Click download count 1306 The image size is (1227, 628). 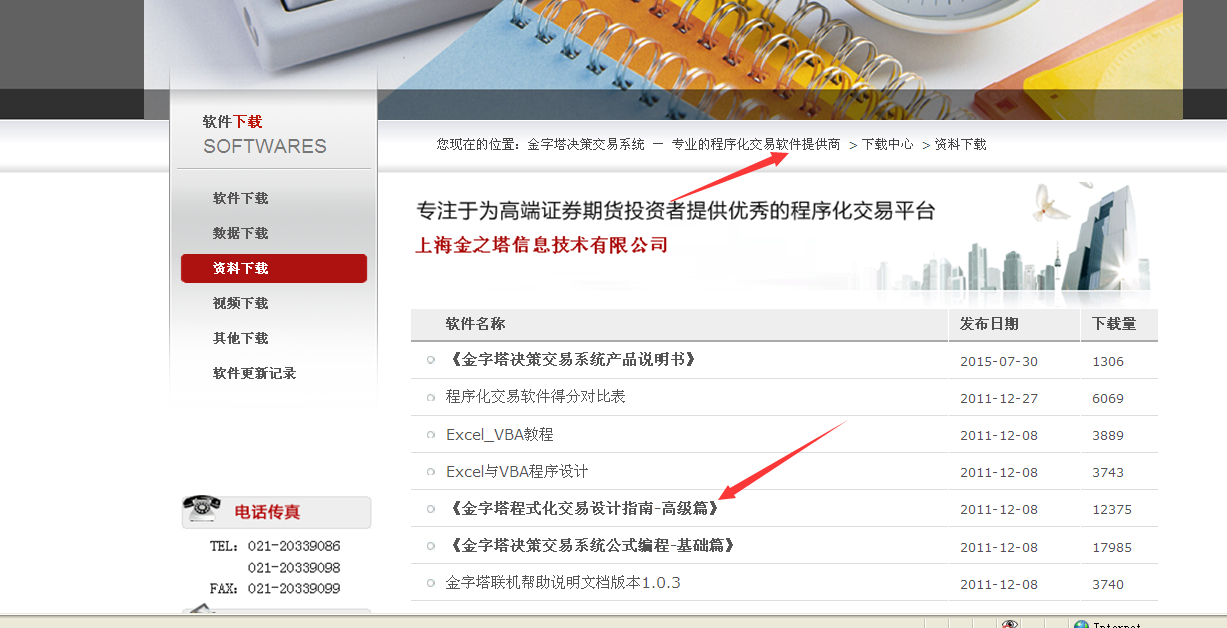pos(1108,362)
